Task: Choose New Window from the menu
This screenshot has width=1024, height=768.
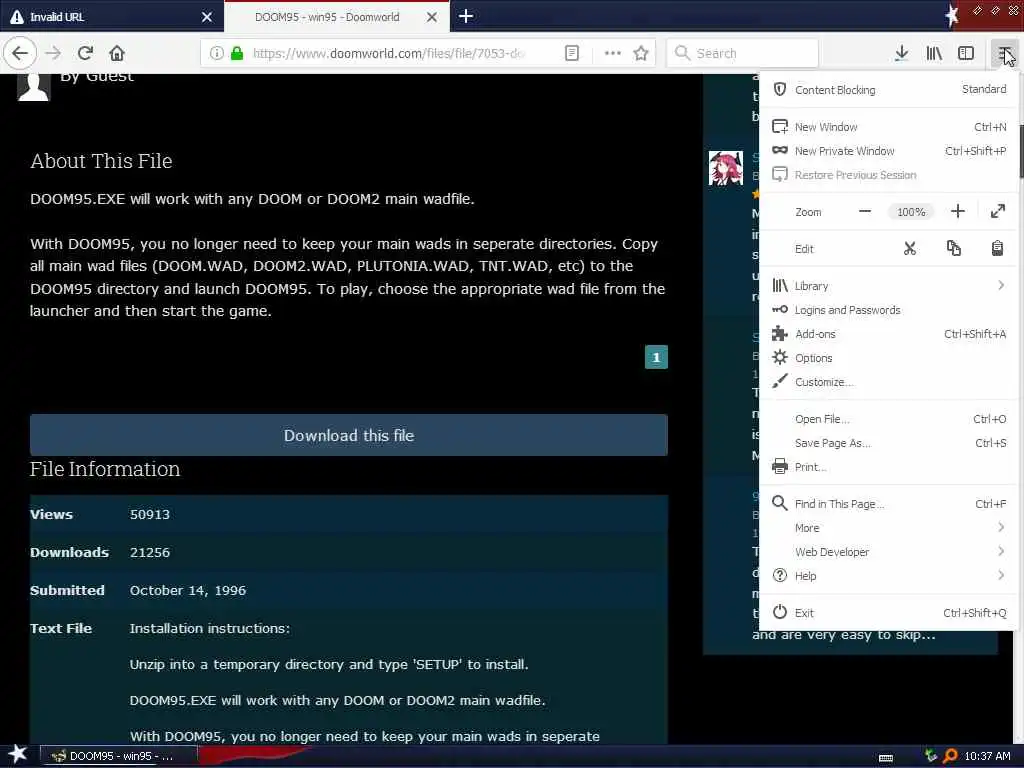Action: tap(889, 127)
